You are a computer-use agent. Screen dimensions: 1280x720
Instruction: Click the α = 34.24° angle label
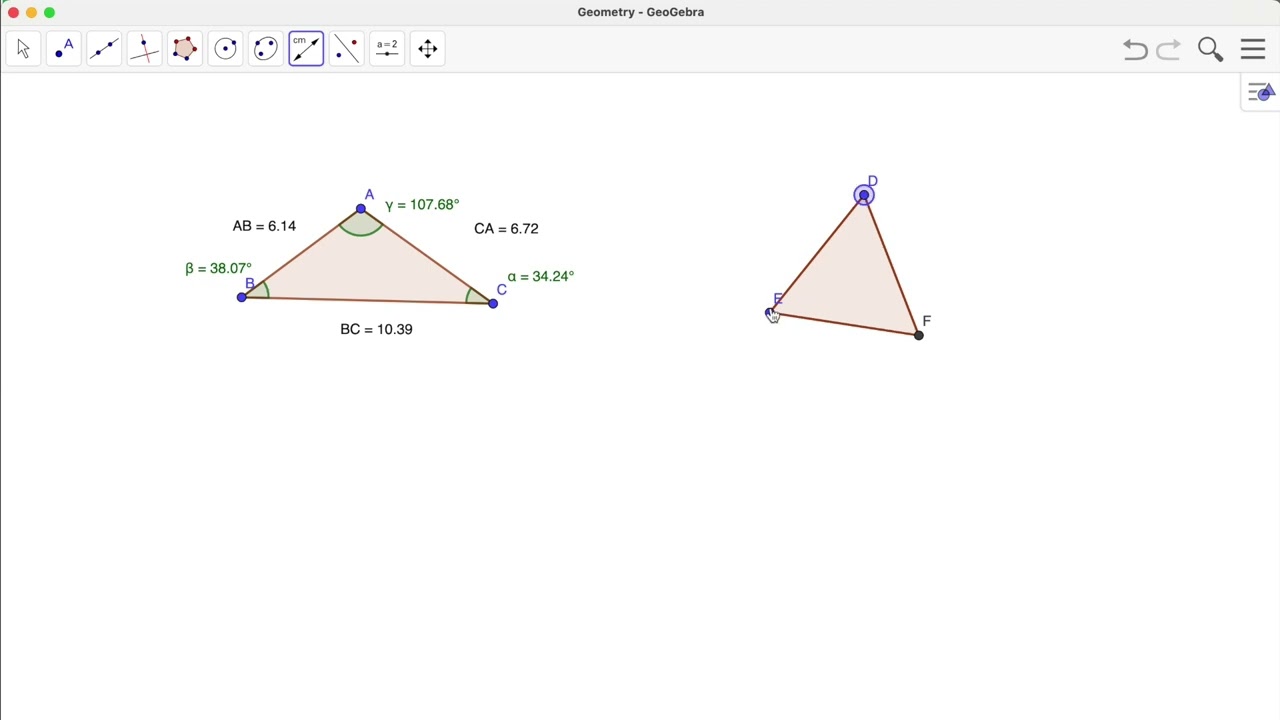coord(540,276)
